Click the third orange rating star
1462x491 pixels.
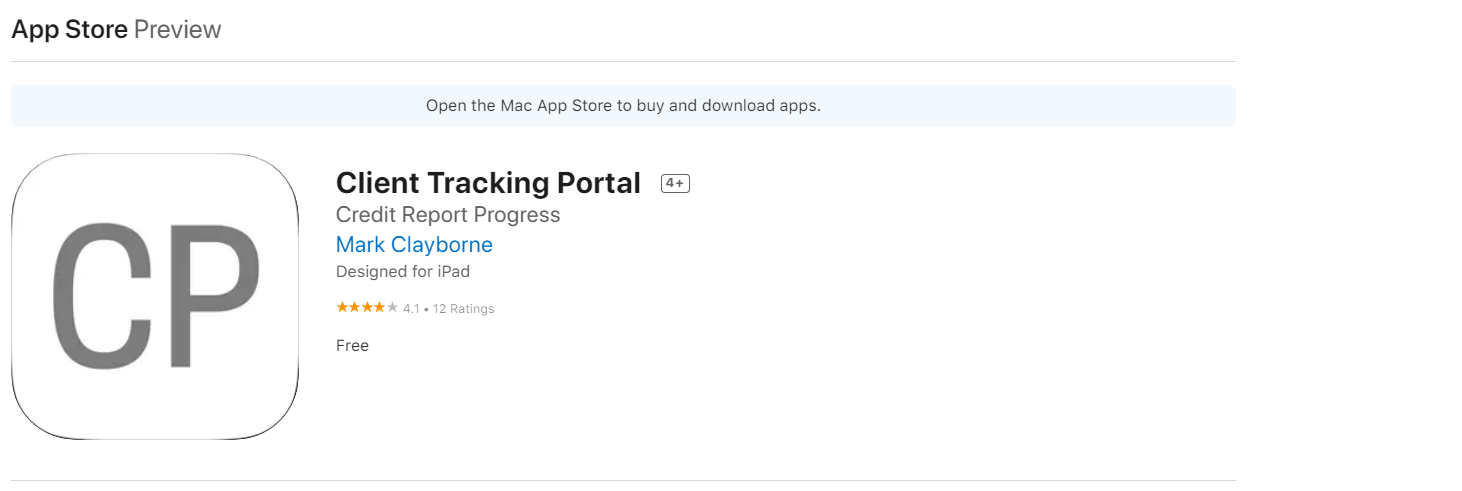[367, 308]
